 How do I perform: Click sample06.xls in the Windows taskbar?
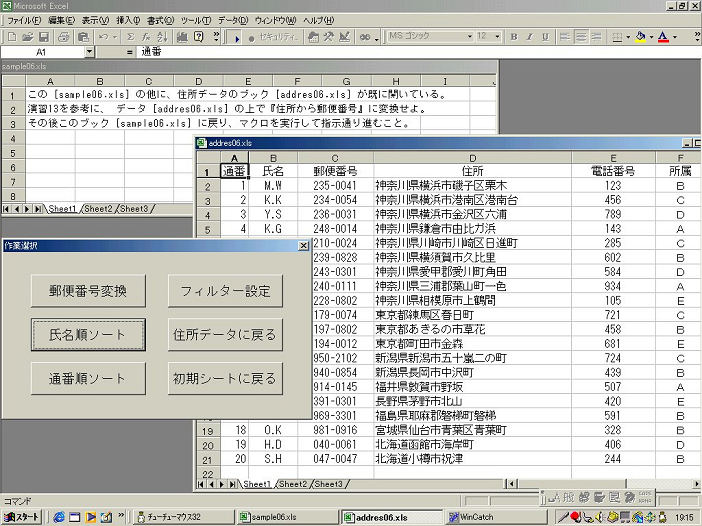[x=274, y=517]
